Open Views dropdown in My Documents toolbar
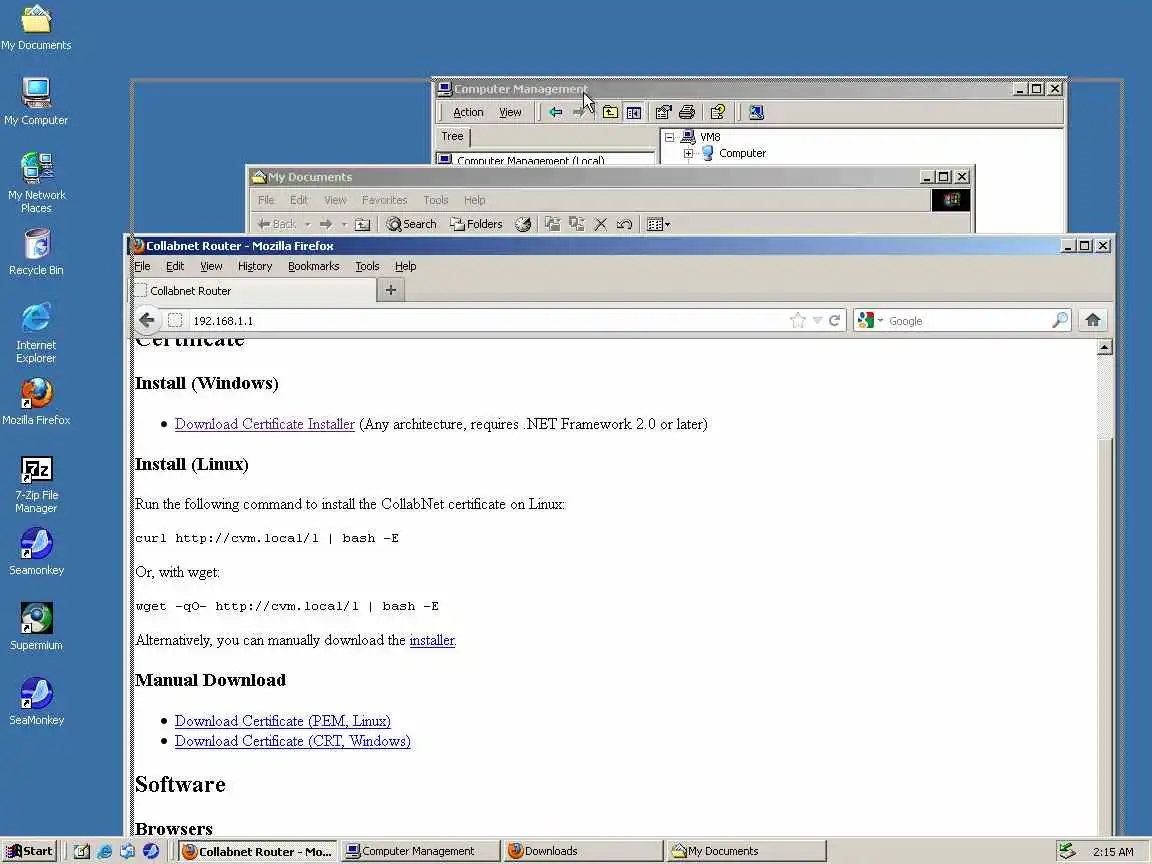1152x864 pixels. coord(658,224)
